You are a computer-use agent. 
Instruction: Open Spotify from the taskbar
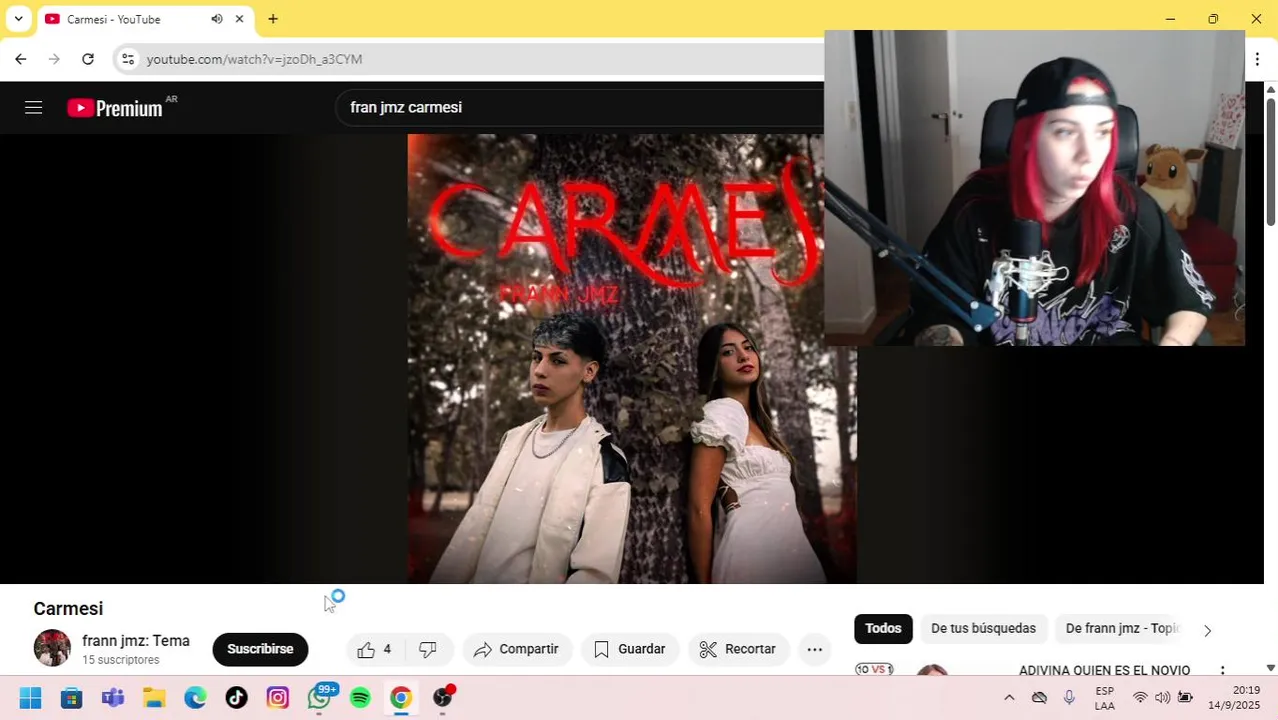(x=360, y=698)
